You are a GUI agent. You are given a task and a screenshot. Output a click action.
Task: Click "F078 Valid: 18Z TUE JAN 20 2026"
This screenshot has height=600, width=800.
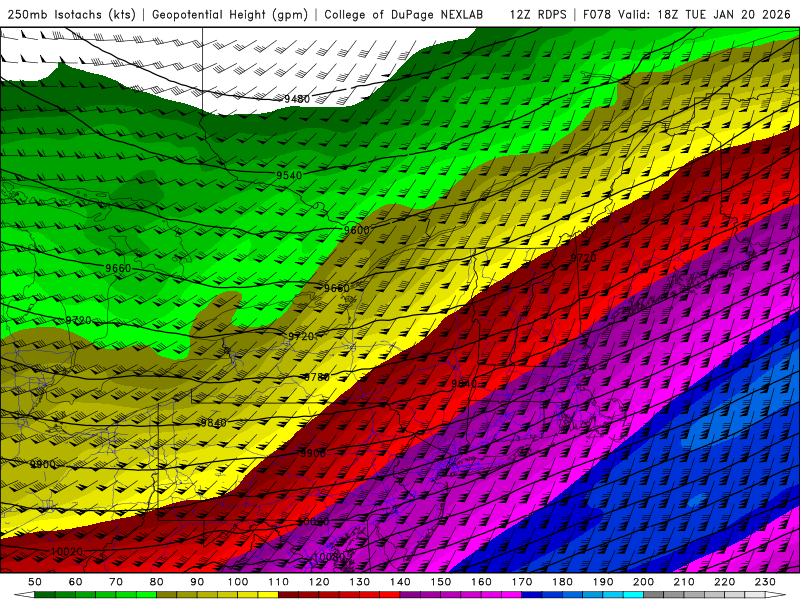pos(687,14)
